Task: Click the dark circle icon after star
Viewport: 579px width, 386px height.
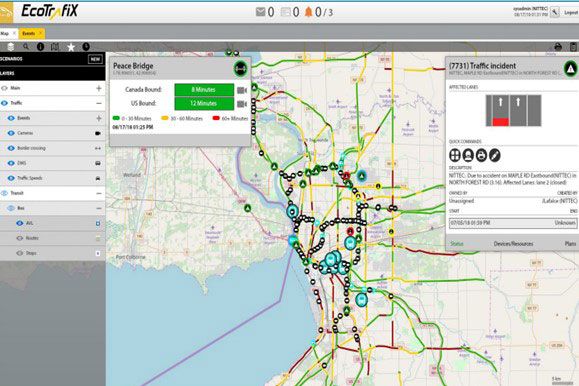Action: pyautogui.click(x=86, y=47)
